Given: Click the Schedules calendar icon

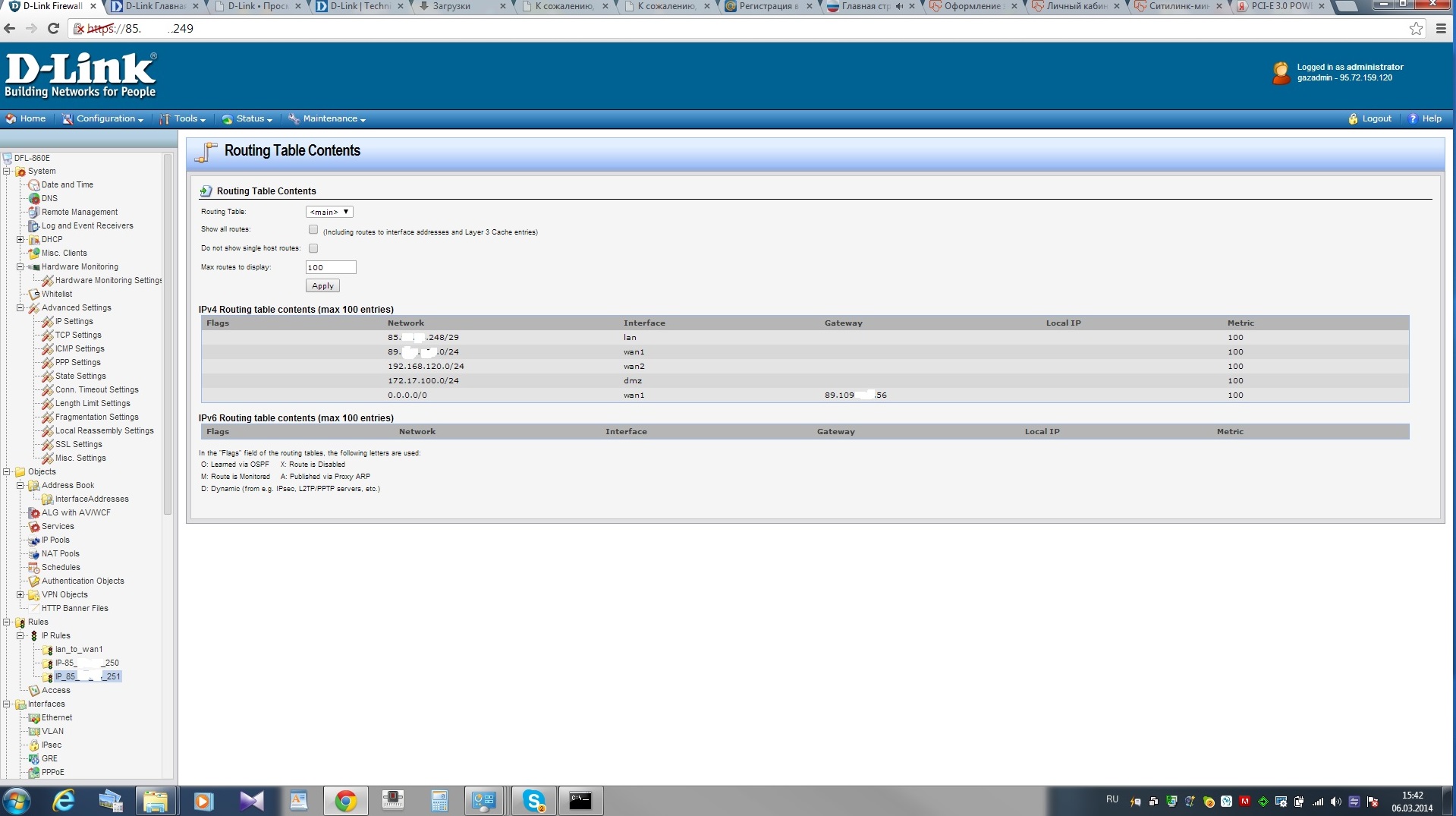Looking at the screenshot, I should point(33,568).
